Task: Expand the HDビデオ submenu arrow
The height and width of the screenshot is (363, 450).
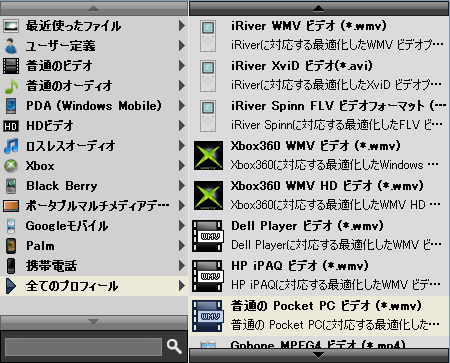Action: (x=182, y=126)
